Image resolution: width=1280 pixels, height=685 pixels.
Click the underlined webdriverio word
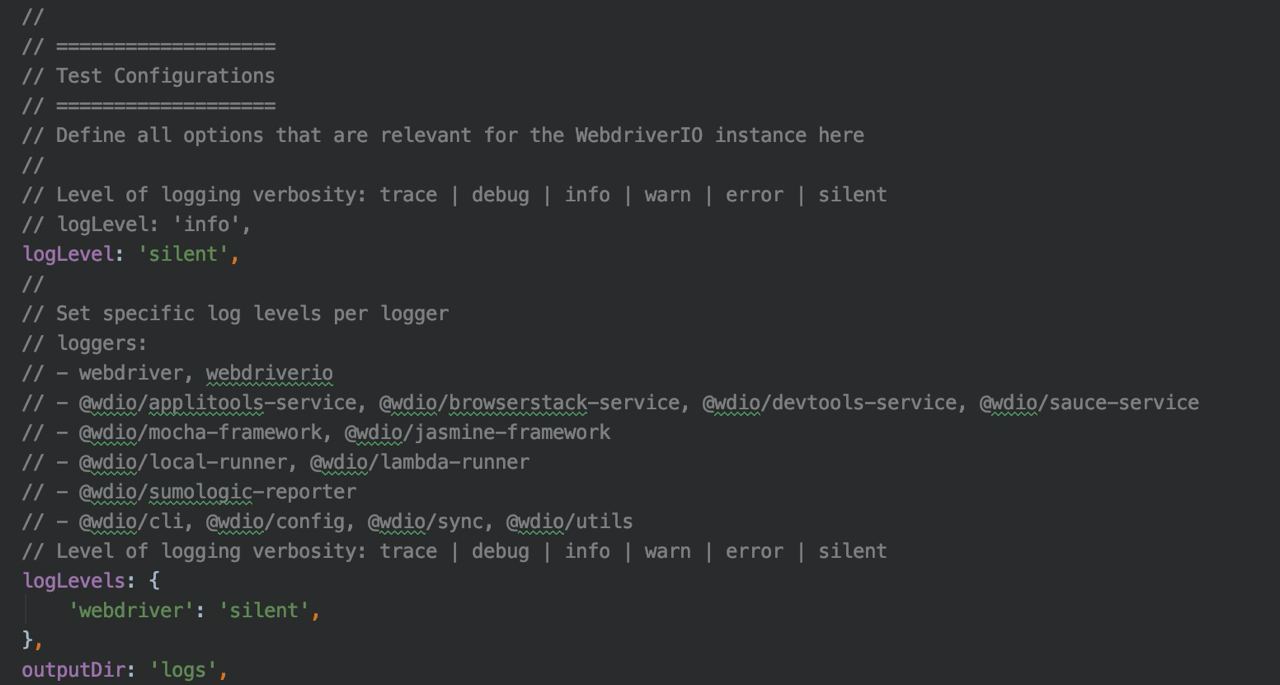point(269,373)
